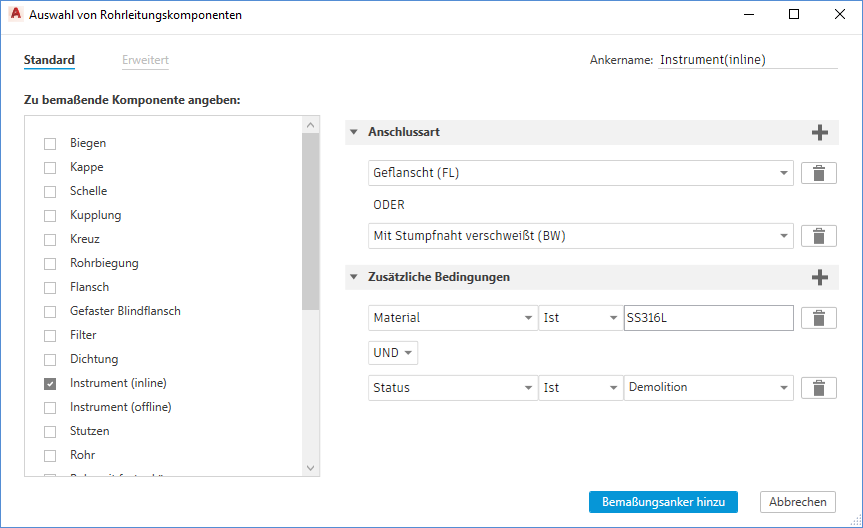Select the Standard tab
Screen dimensions: 863x528
pos(49,60)
